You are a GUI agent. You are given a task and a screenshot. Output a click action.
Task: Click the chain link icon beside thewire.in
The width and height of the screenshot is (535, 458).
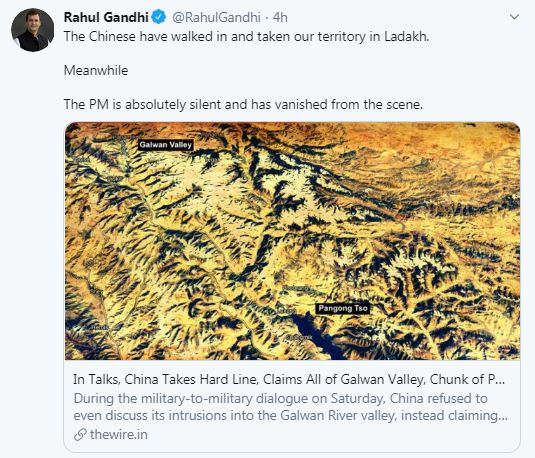80,435
